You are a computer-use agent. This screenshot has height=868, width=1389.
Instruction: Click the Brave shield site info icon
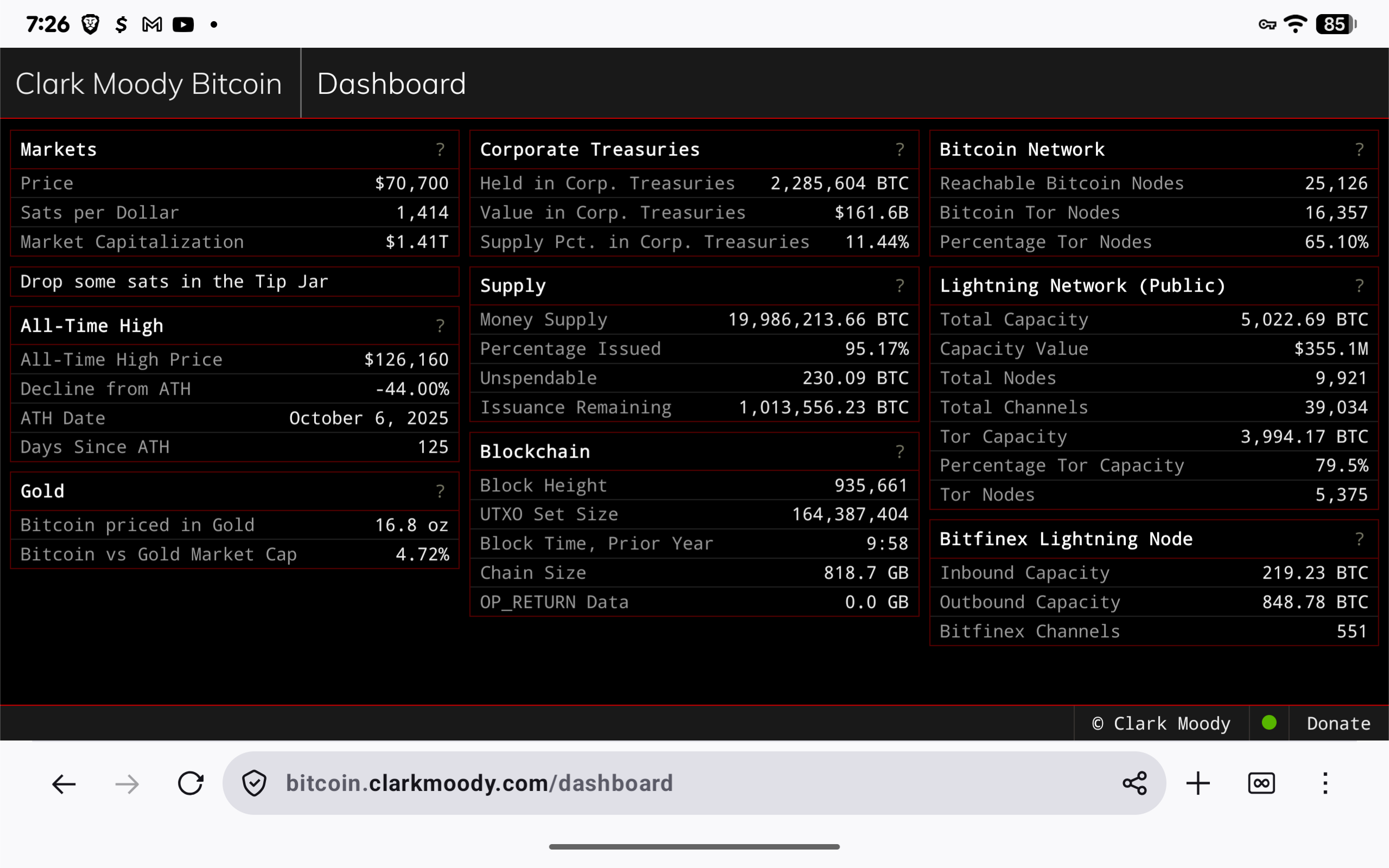(x=254, y=783)
